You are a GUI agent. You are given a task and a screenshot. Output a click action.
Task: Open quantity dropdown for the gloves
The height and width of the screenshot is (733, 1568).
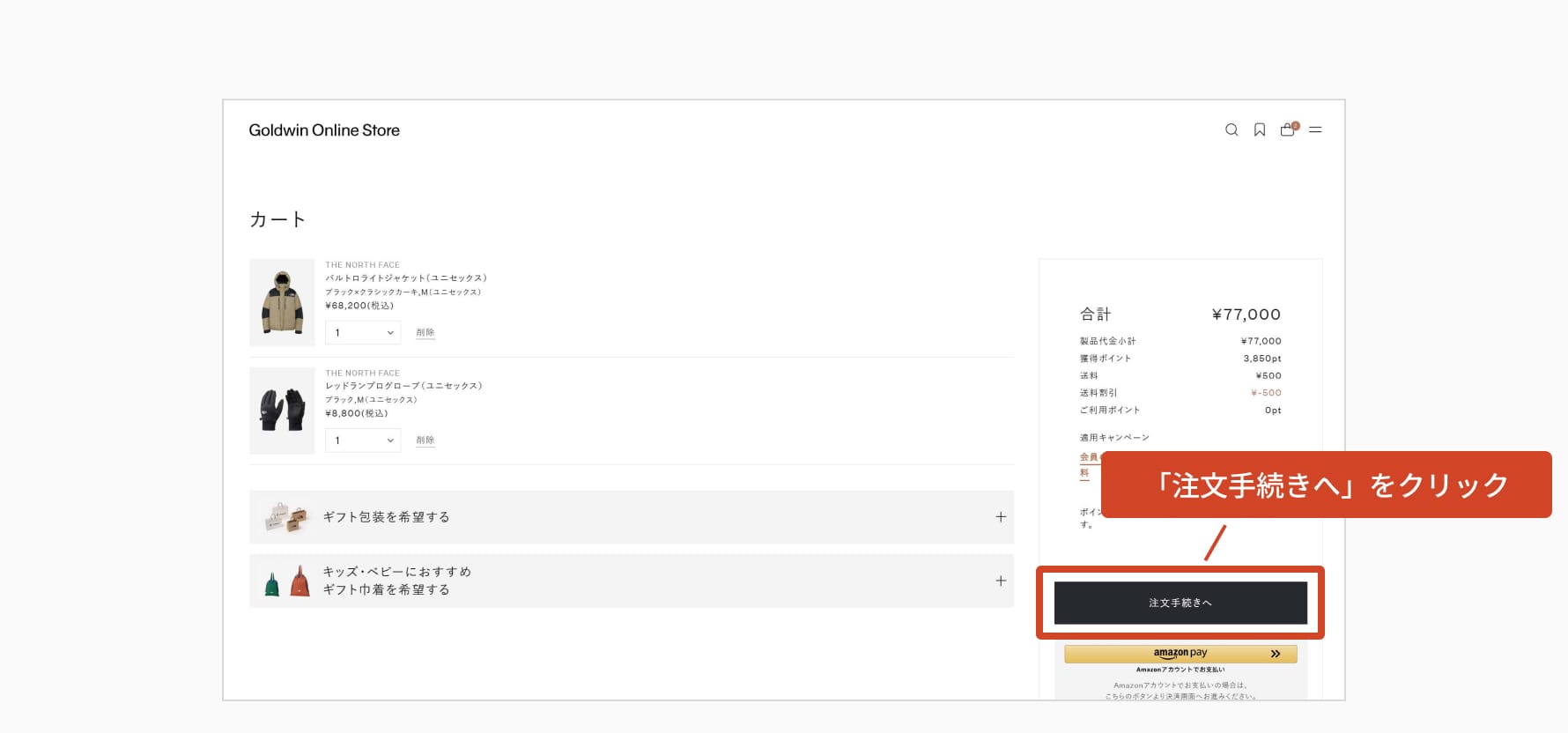(363, 441)
